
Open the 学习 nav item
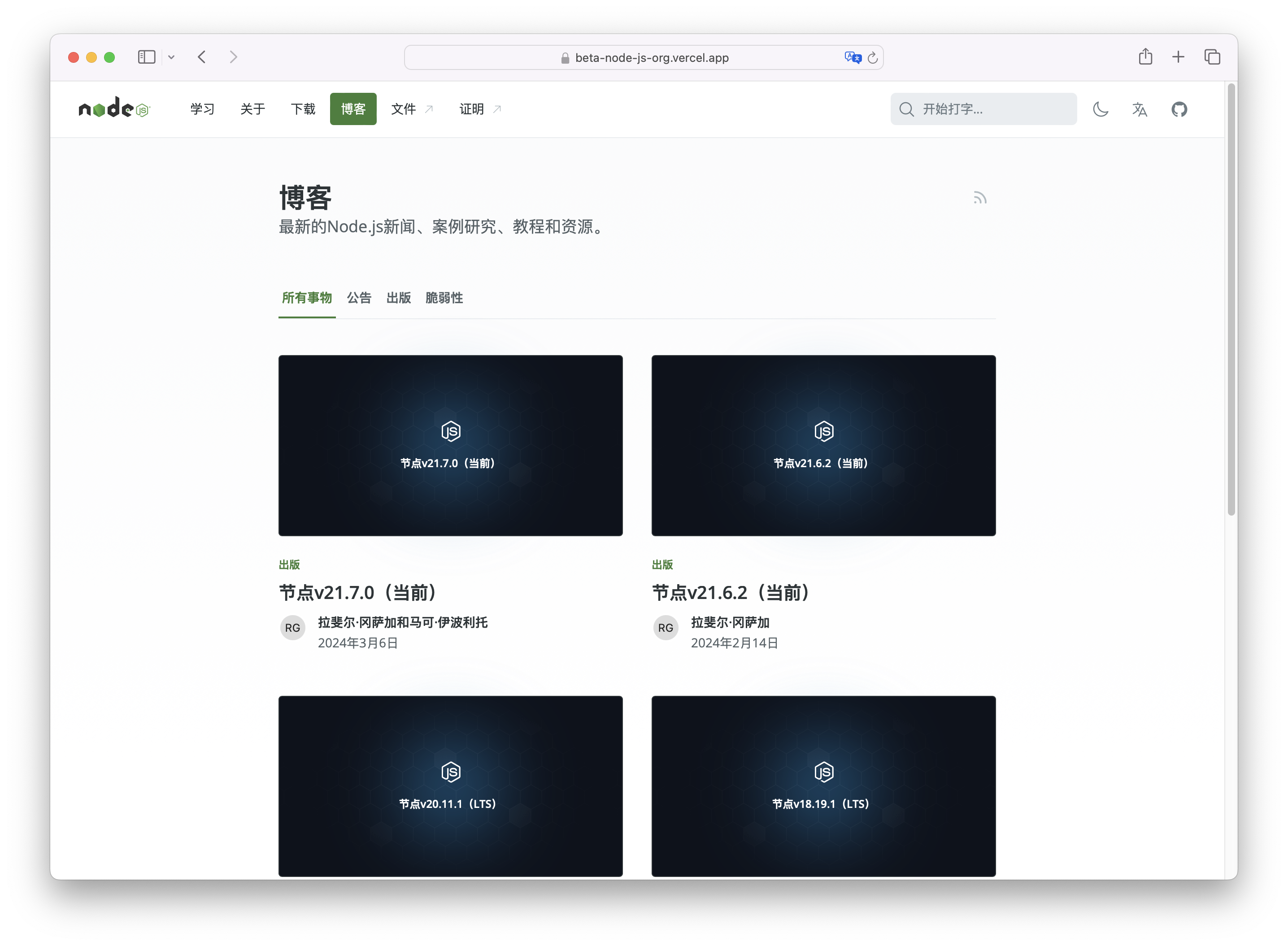tap(202, 109)
